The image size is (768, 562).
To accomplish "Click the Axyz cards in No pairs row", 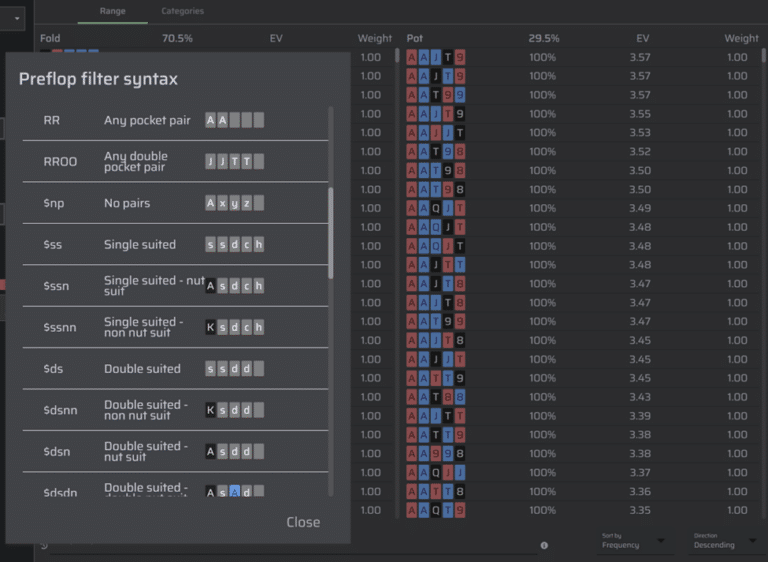I will pyautogui.click(x=235, y=203).
